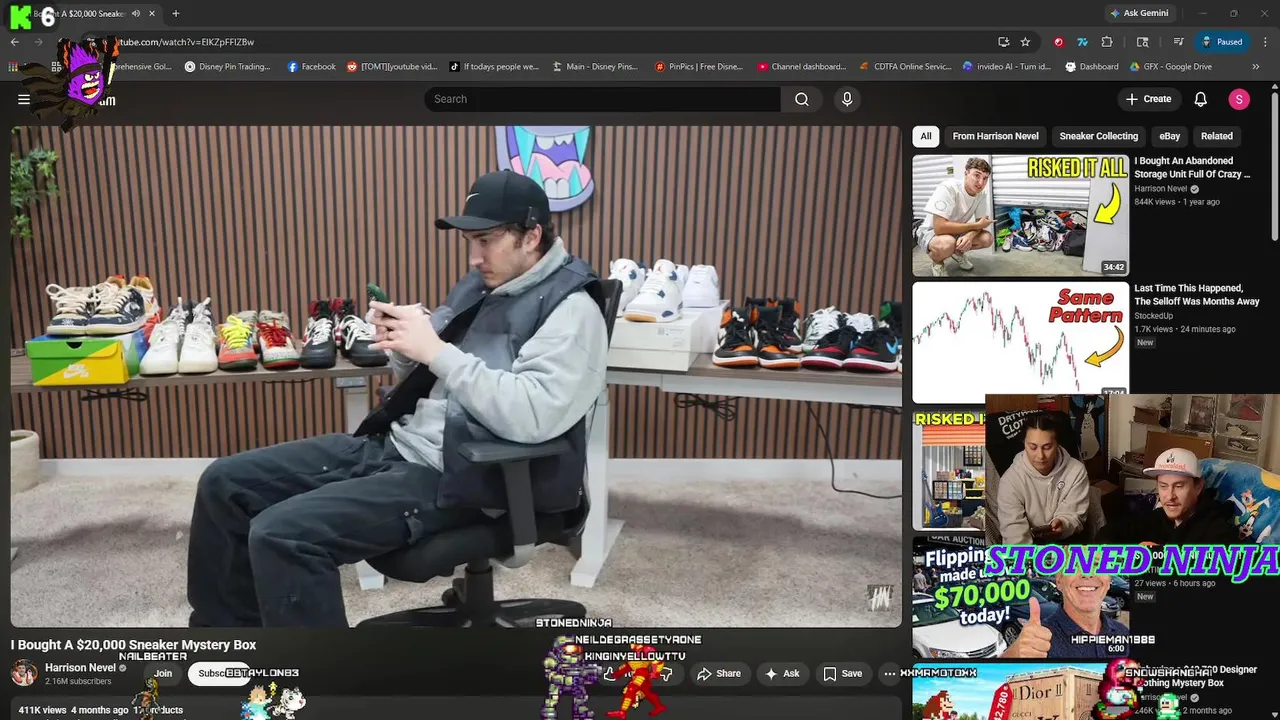1280x720 pixels.
Task: Click the blue 7 extension icon in toolbar
Action: [1082, 42]
